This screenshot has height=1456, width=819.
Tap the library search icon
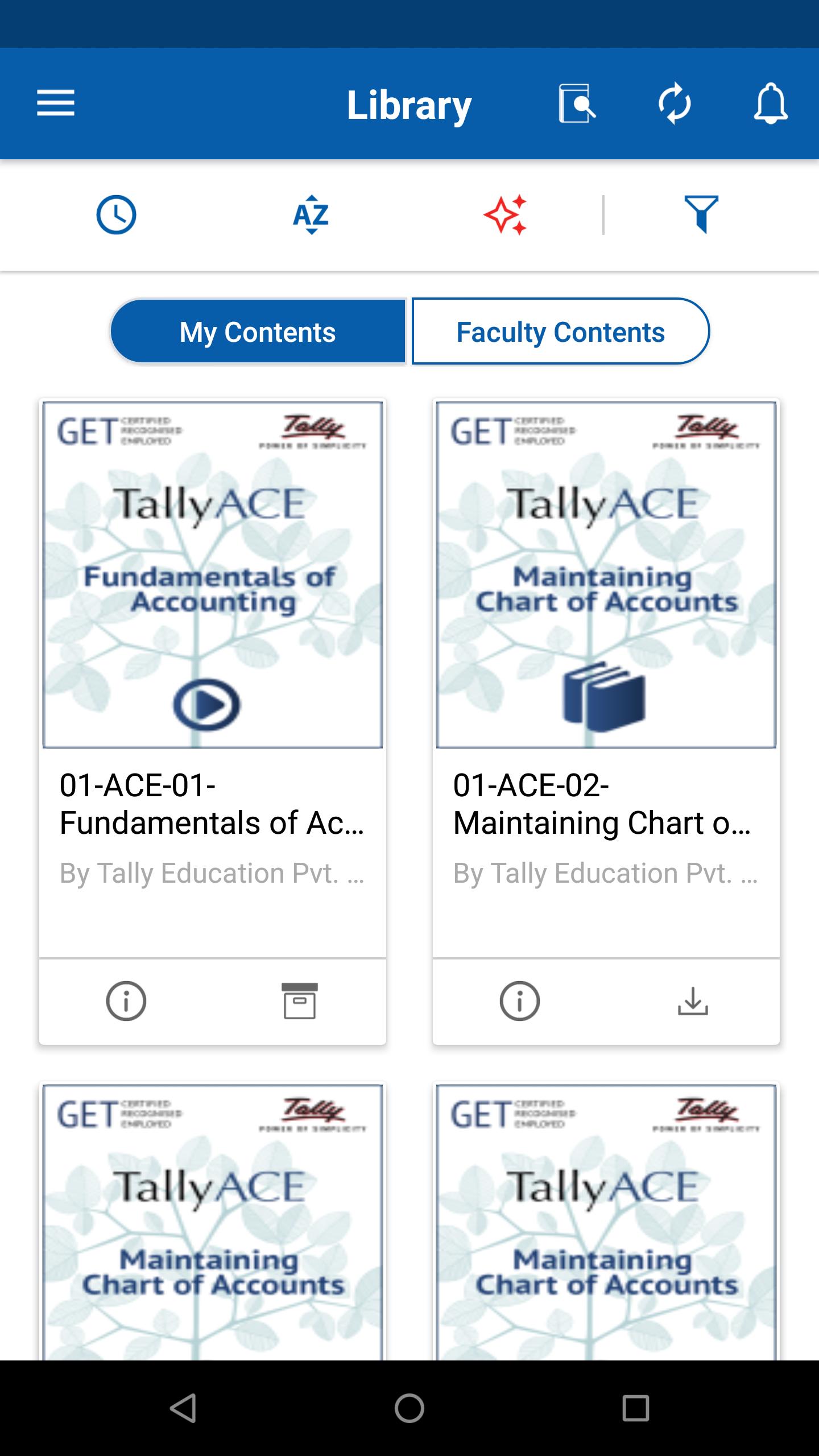pyautogui.click(x=577, y=104)
